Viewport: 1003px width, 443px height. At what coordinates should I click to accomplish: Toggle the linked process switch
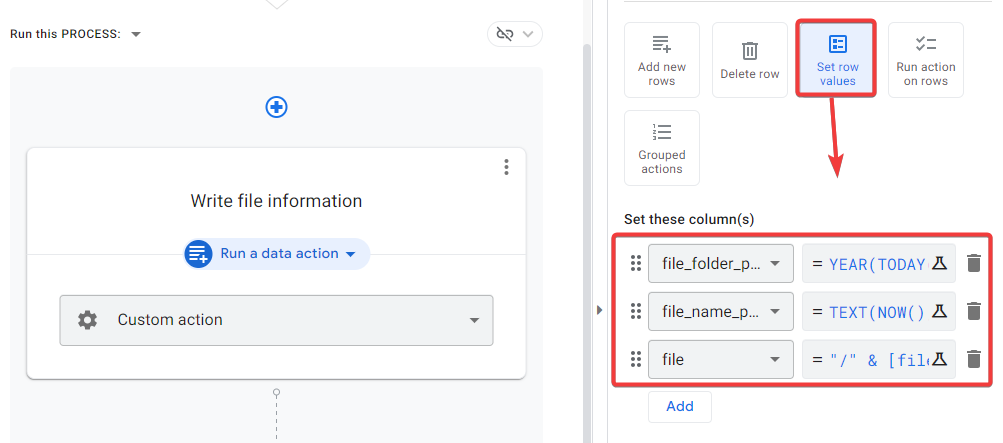coord(514,34)
